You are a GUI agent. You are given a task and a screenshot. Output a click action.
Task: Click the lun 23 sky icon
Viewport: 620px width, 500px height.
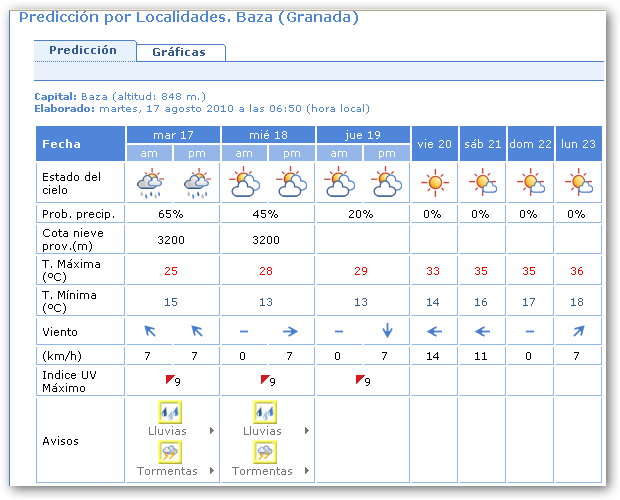click(578, 184)
